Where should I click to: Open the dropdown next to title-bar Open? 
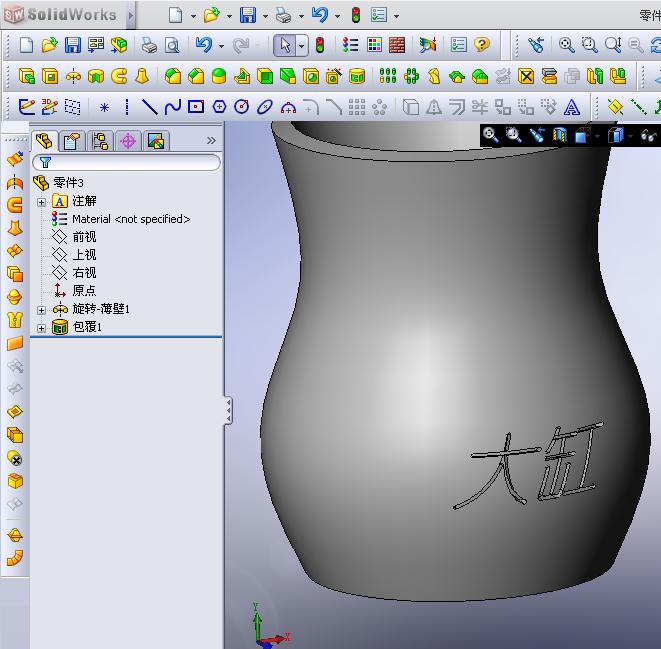tap(229, 16)
